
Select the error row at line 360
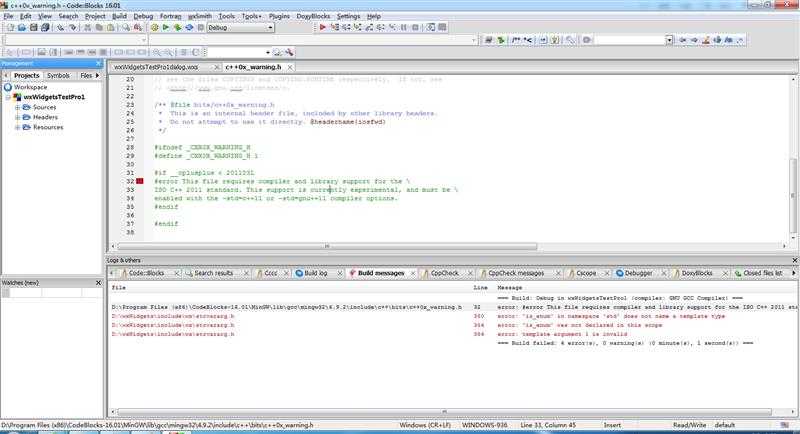pyautogui.click(x=453, y=316)
